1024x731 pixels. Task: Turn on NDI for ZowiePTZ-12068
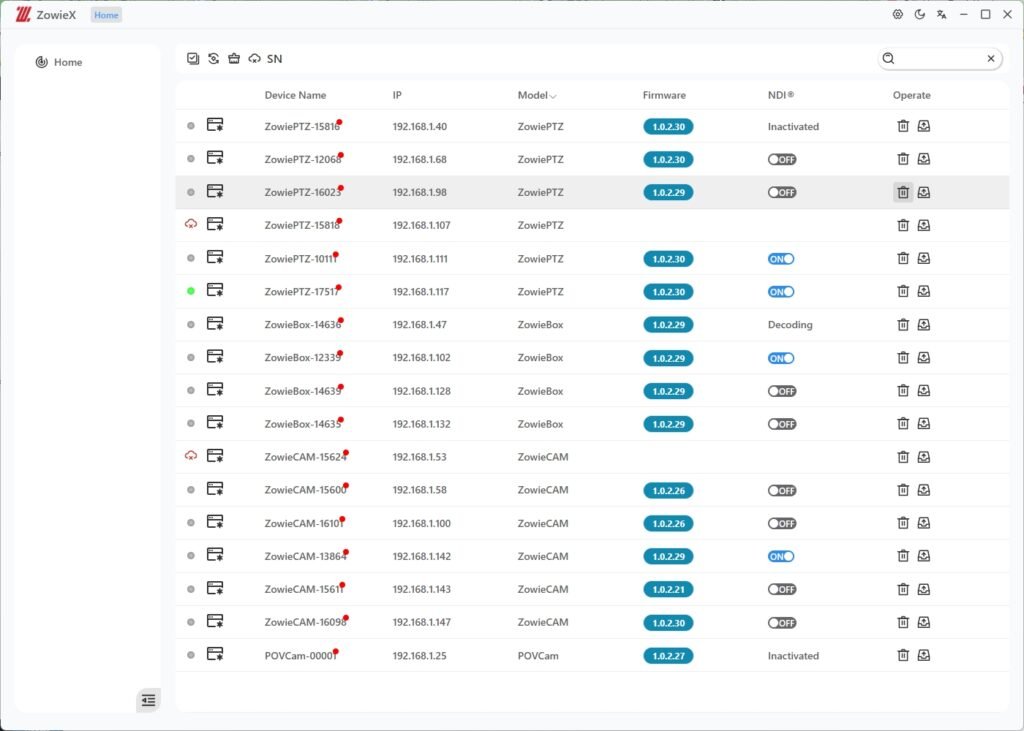782,160
